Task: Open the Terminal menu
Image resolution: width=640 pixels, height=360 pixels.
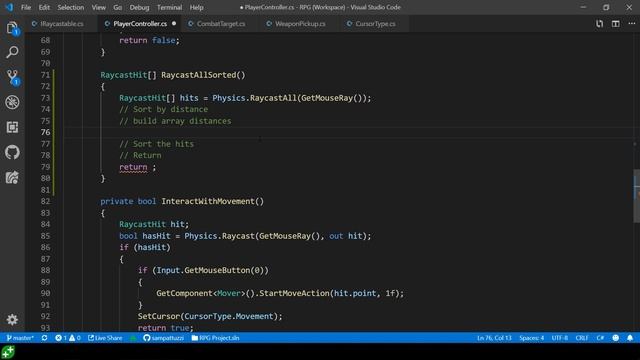Action: click(169, 7)
